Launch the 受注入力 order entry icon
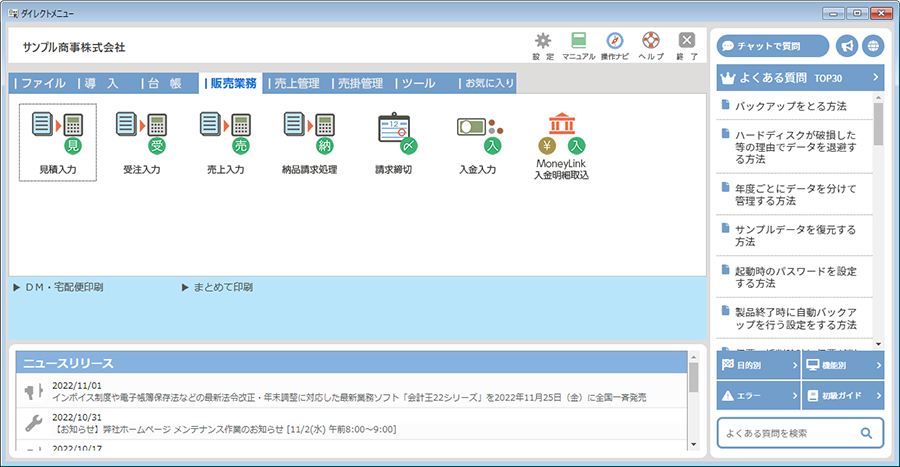This screenshot has width=900, height=467. pyautogui.click(x=141, y=133)
